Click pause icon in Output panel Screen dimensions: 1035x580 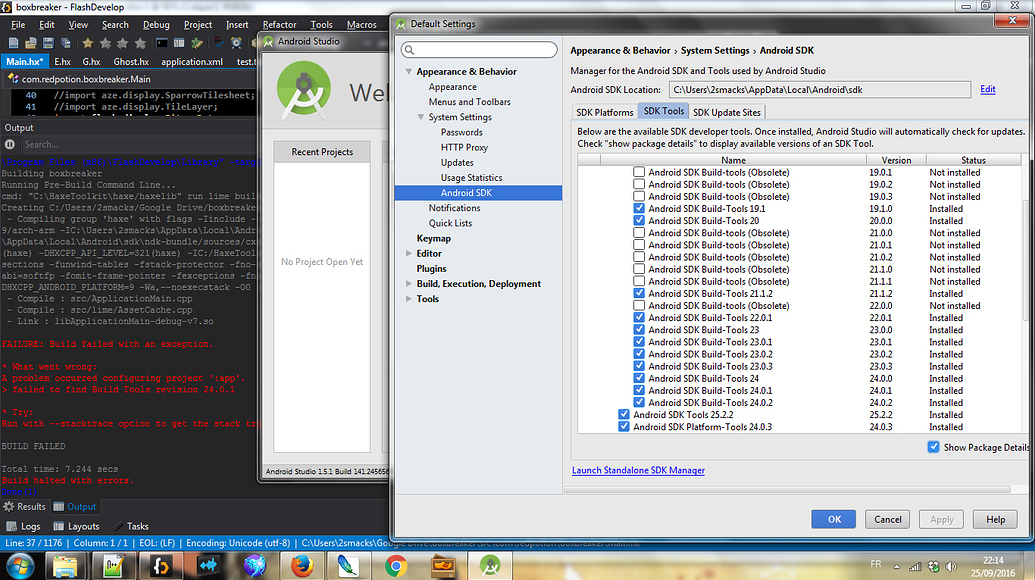tap(10, 145)
